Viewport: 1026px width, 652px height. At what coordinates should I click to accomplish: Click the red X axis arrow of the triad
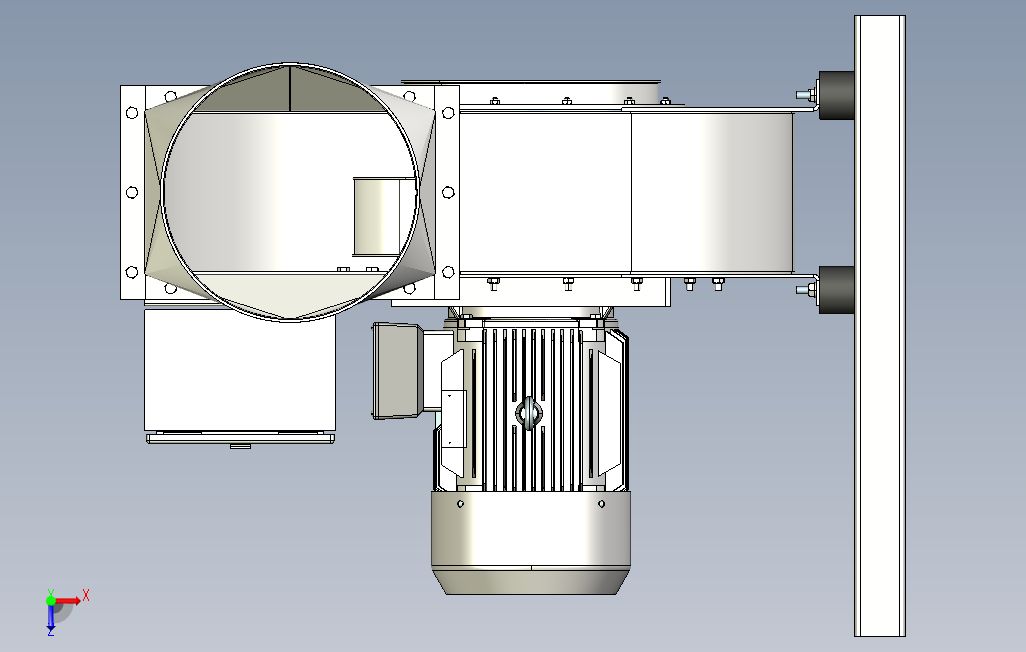click(x=69, y=600)
